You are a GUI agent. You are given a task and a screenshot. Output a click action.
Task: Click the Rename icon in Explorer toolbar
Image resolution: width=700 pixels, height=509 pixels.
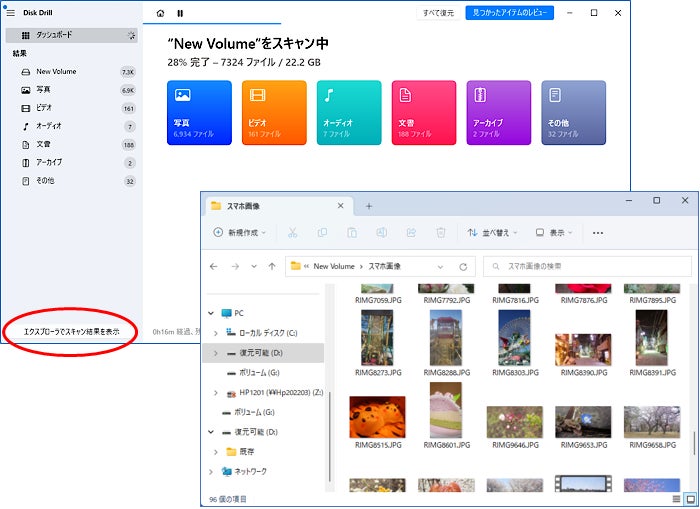click(382, 233)
